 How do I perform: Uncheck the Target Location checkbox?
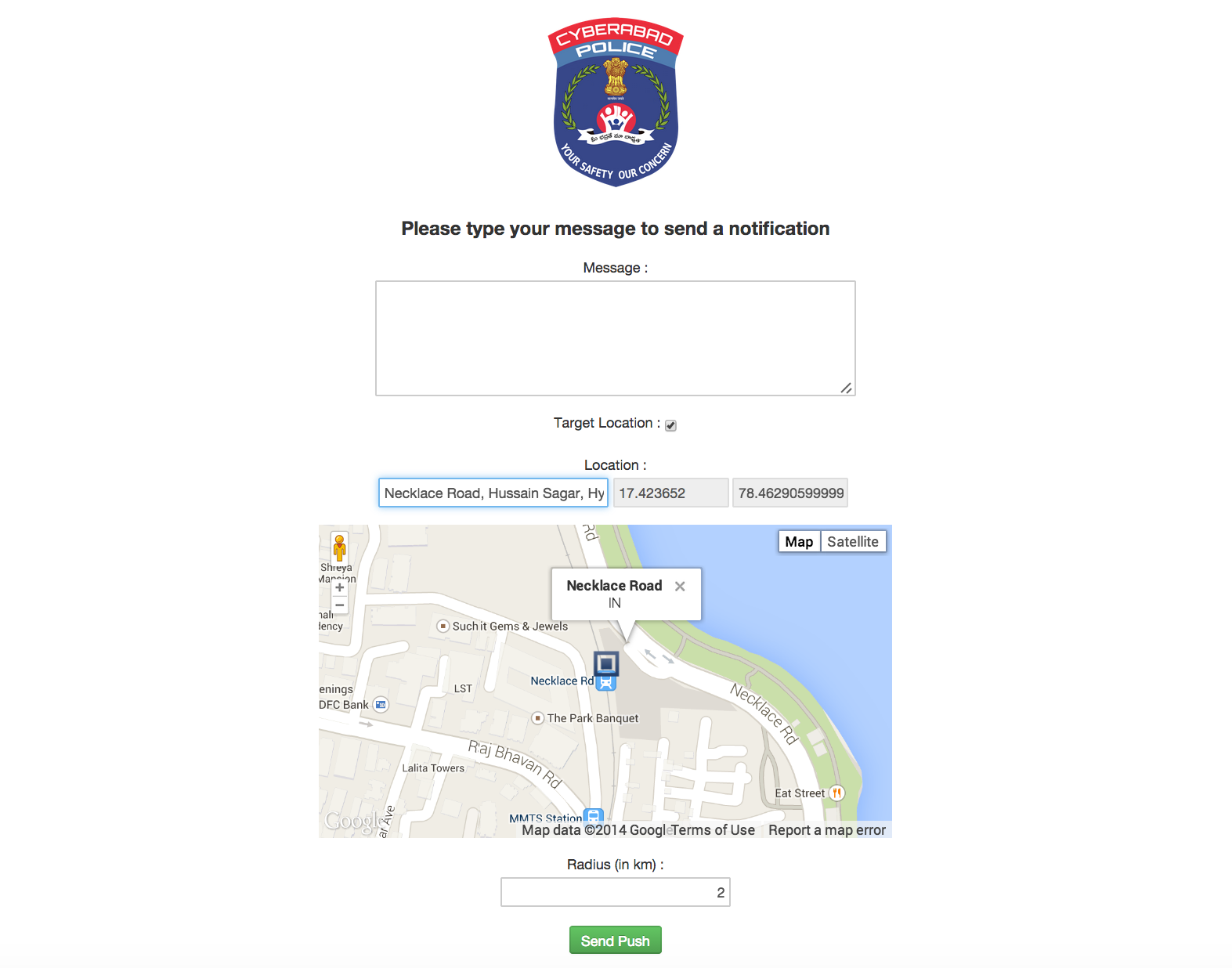670,425
